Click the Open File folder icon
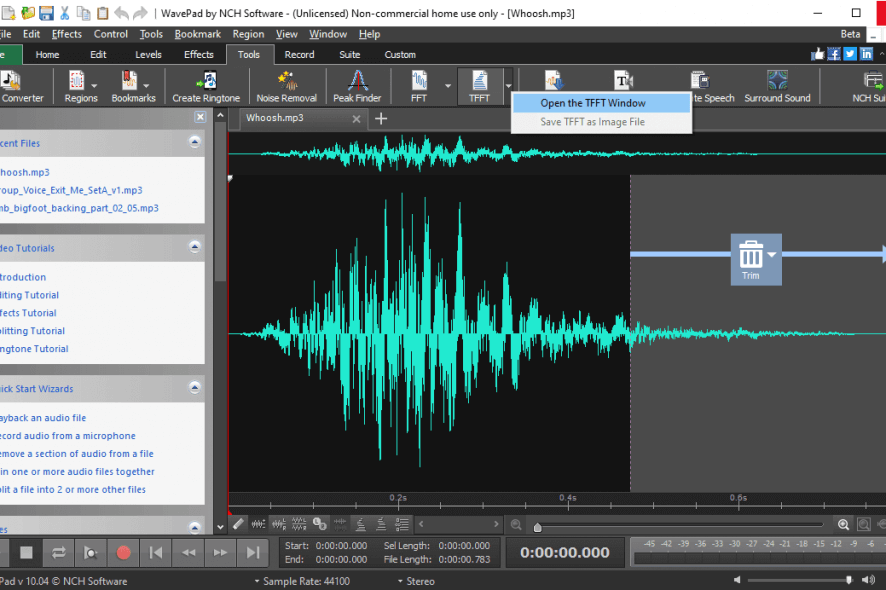This screenshot has width=886, height=590. pos(28,12)
